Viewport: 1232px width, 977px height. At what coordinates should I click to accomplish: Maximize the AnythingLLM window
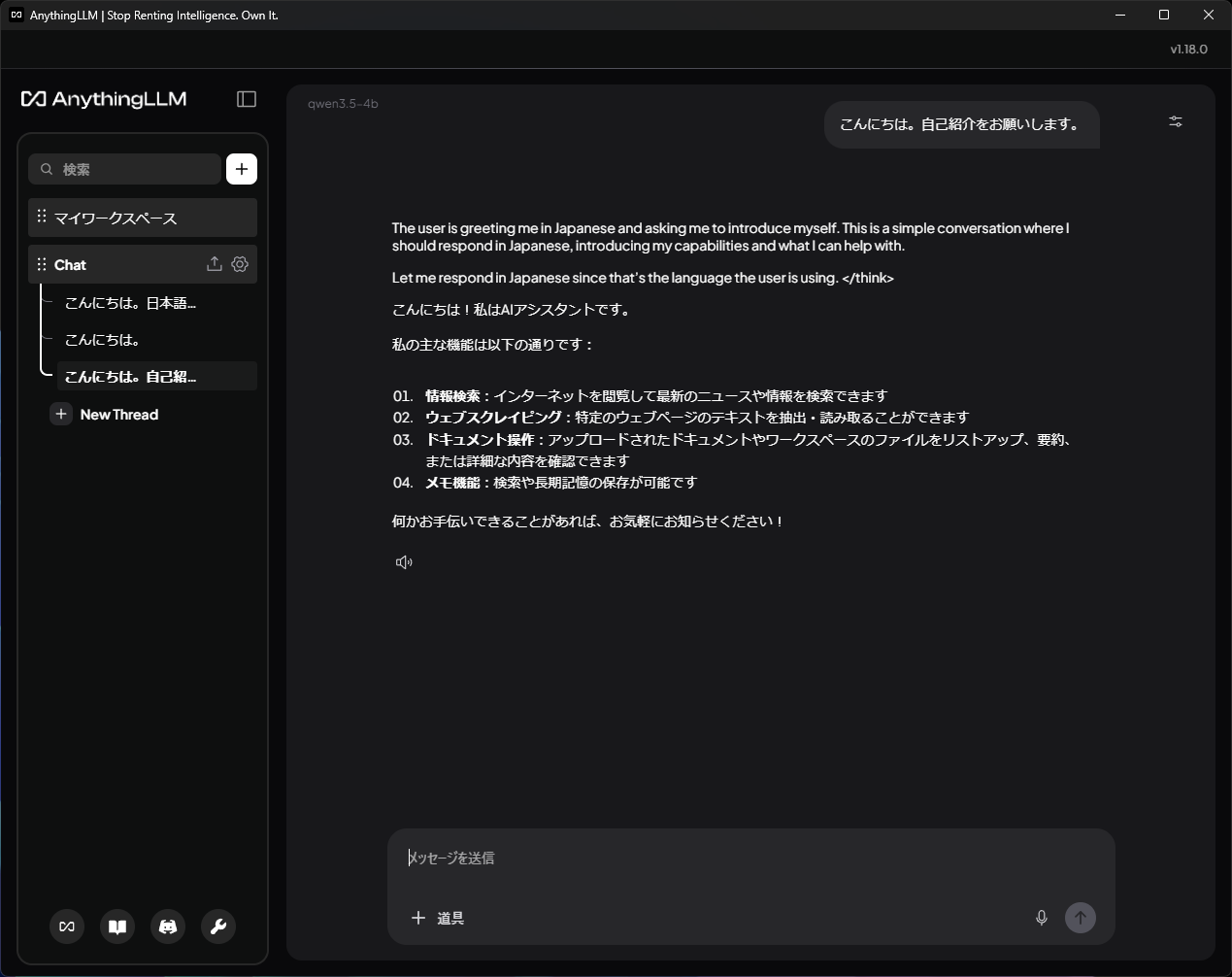(x=1164, y=15)
